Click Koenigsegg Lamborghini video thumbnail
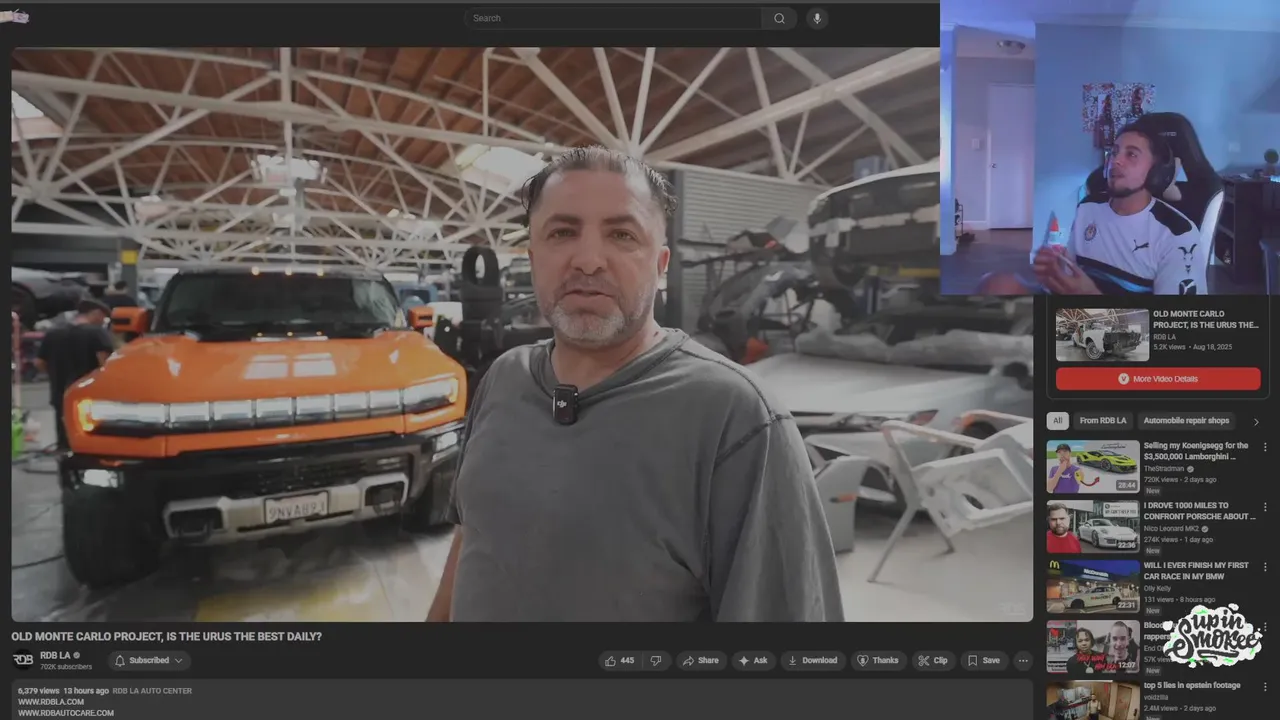 pyautogui.click(x=1093, y=466)
